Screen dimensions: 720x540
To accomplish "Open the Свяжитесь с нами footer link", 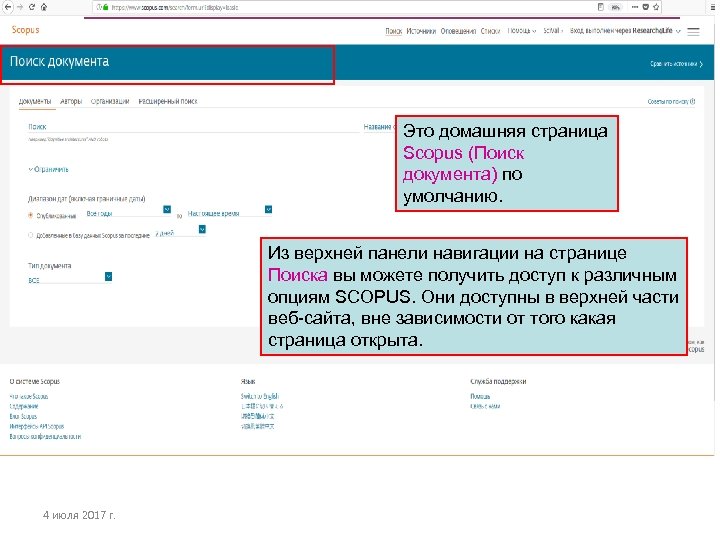I will [x=485, y=406].
